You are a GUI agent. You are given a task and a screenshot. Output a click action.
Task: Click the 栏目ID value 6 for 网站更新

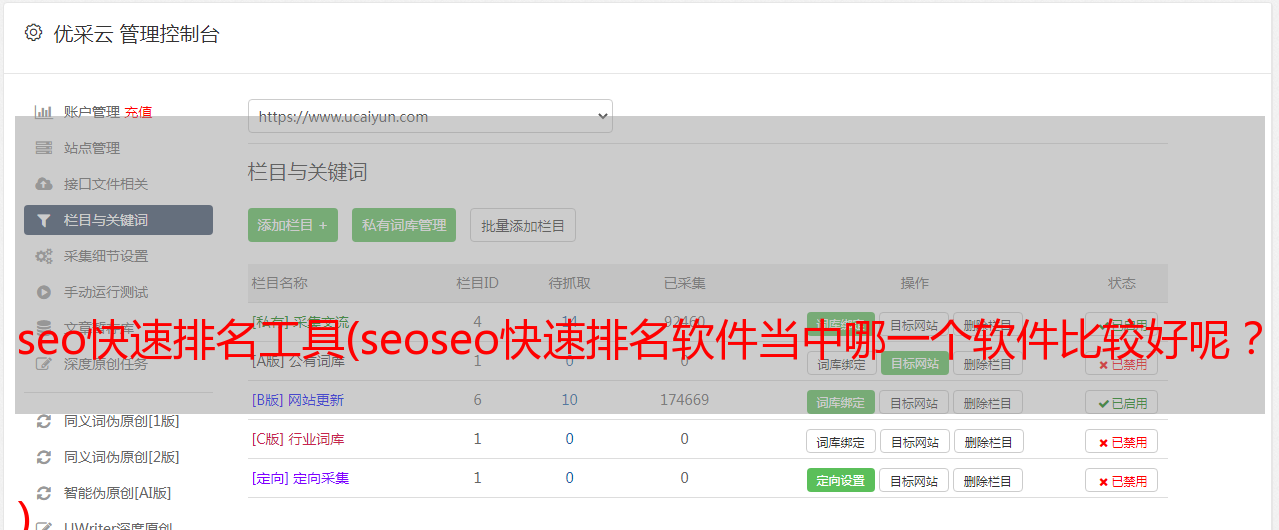(x=478, y=400)
